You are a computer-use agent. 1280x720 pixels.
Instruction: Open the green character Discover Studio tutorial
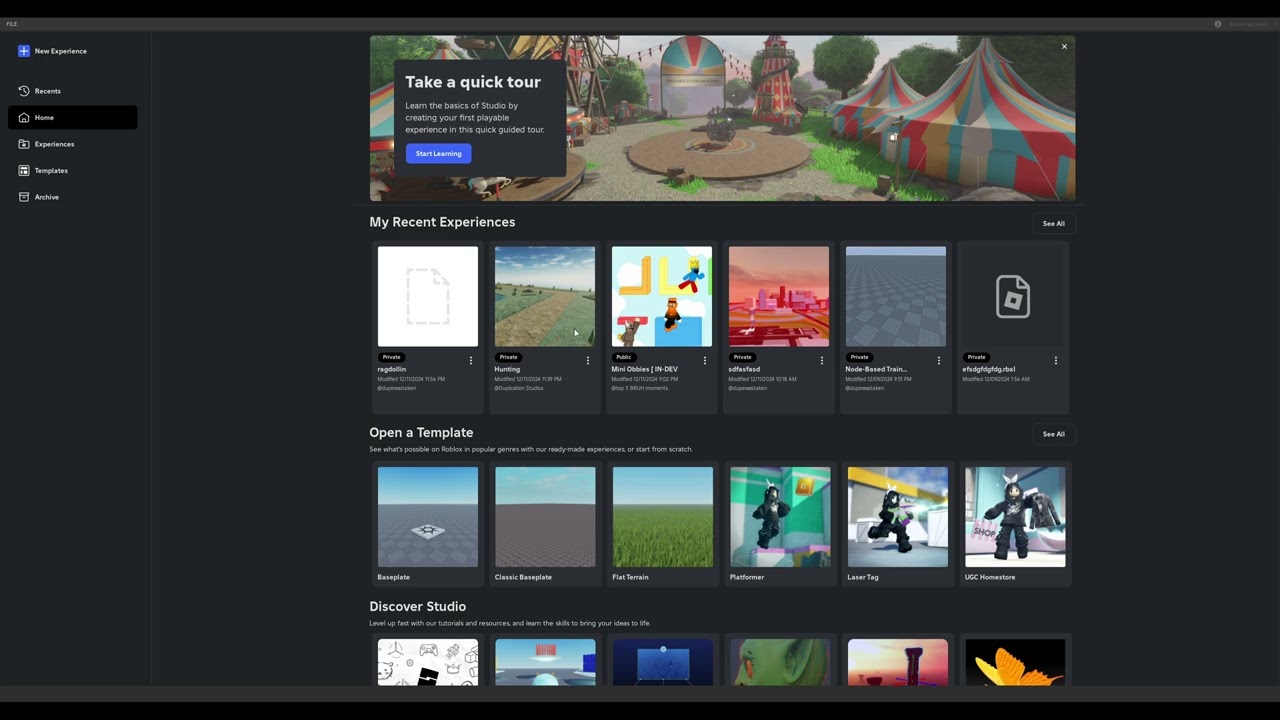[780, 662]
